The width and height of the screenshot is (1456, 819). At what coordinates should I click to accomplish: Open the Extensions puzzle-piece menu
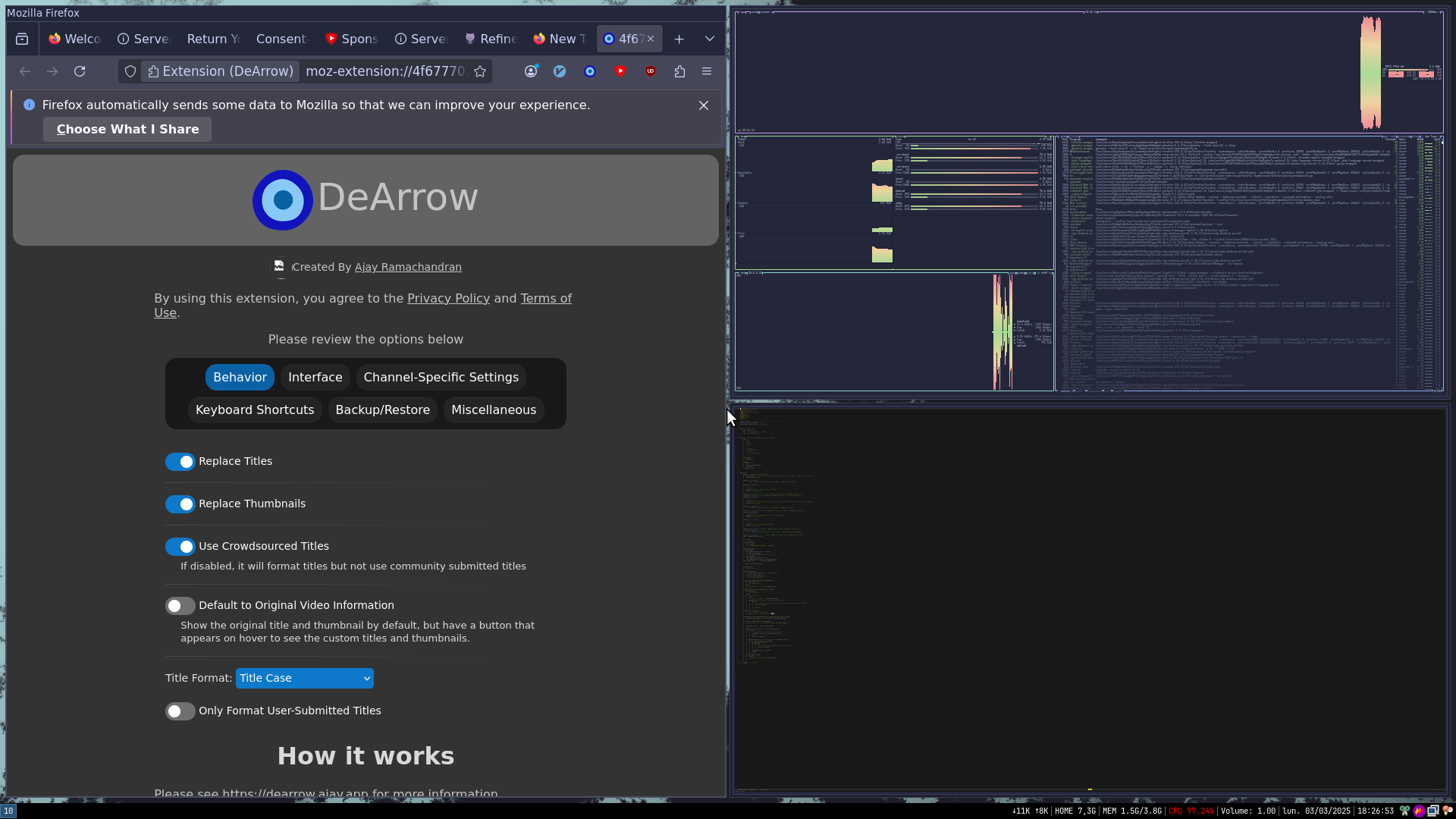click(x=679, y=71)
